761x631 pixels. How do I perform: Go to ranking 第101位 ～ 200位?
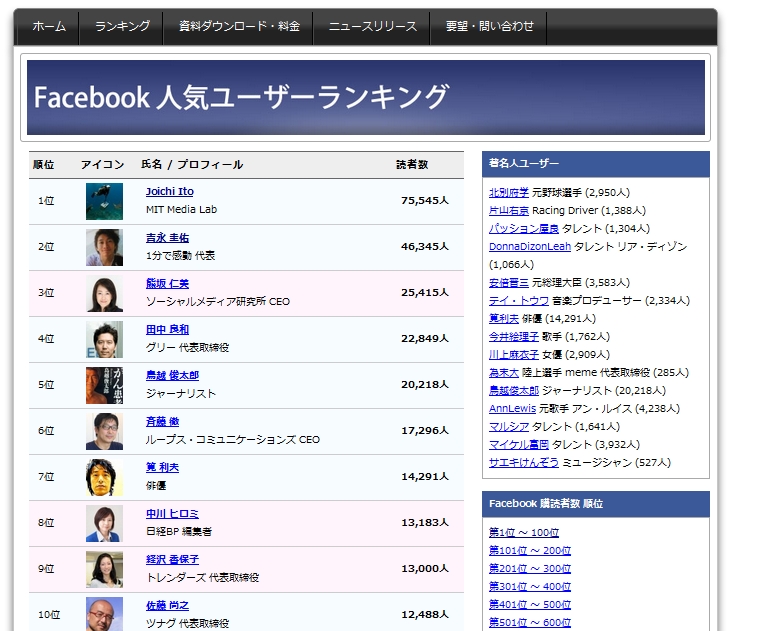pos(529,550)
